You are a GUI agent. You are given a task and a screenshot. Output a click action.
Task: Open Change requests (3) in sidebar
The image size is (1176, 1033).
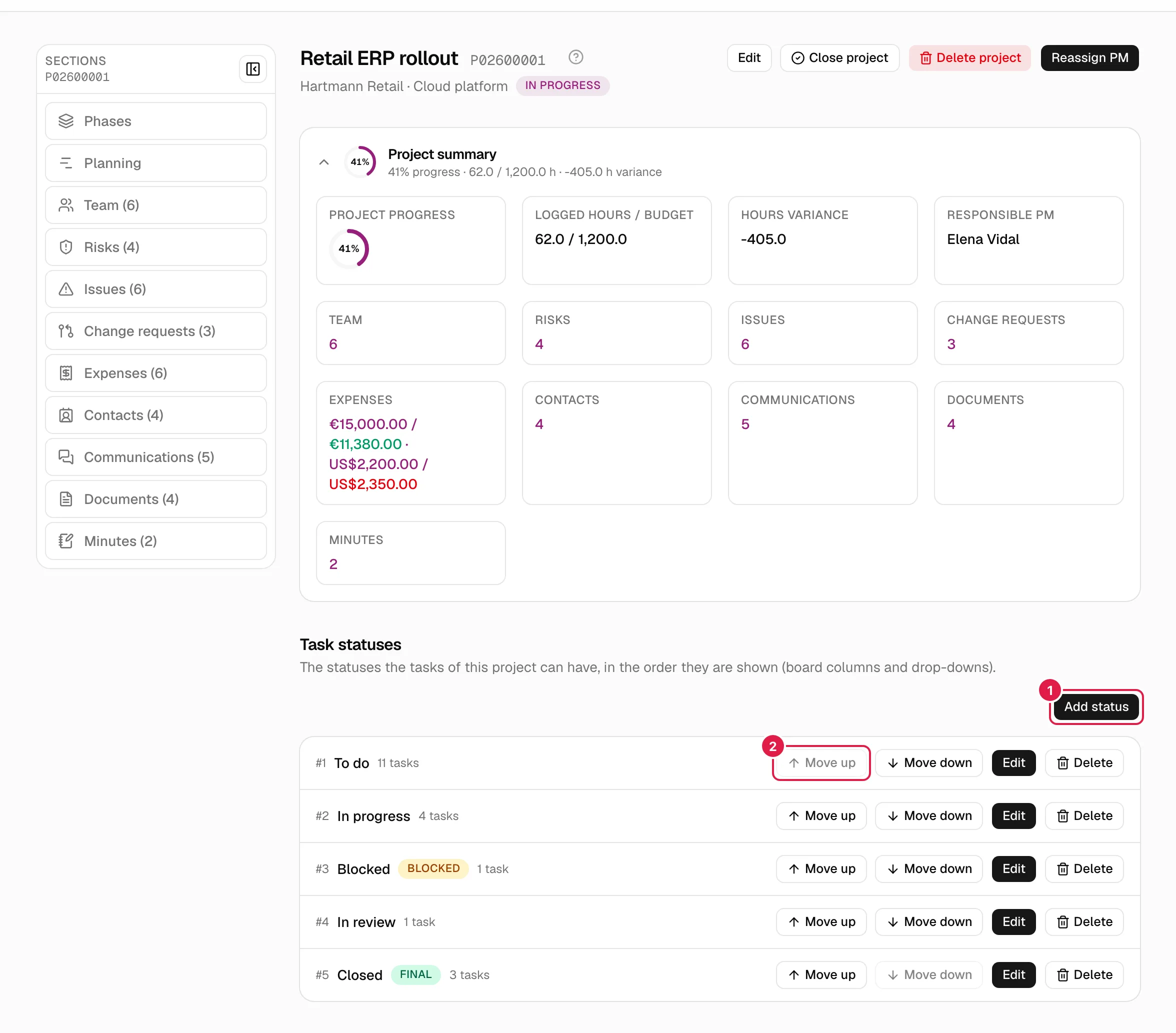156,331
